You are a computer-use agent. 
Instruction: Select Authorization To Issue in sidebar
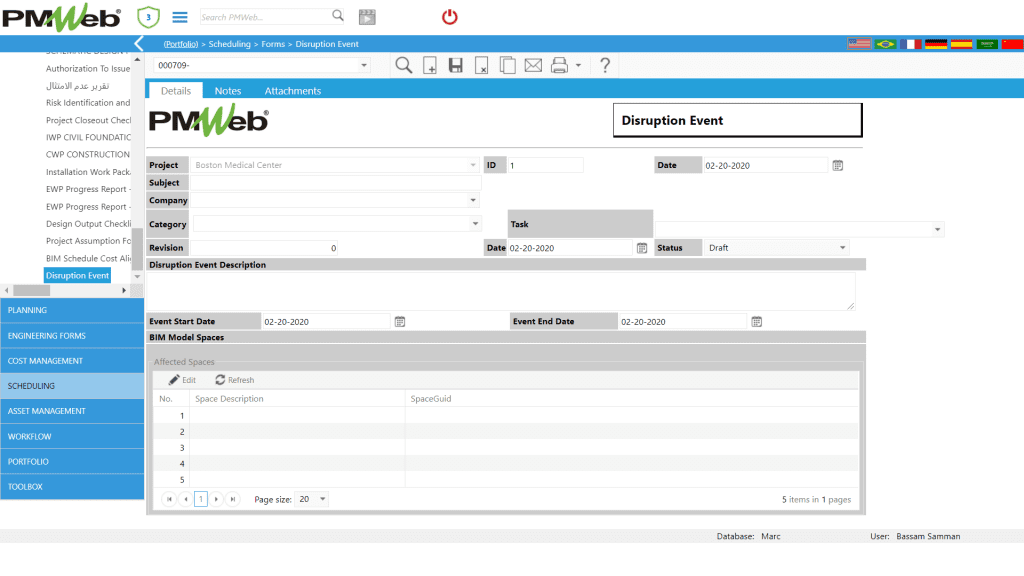(x=88, y=69)
